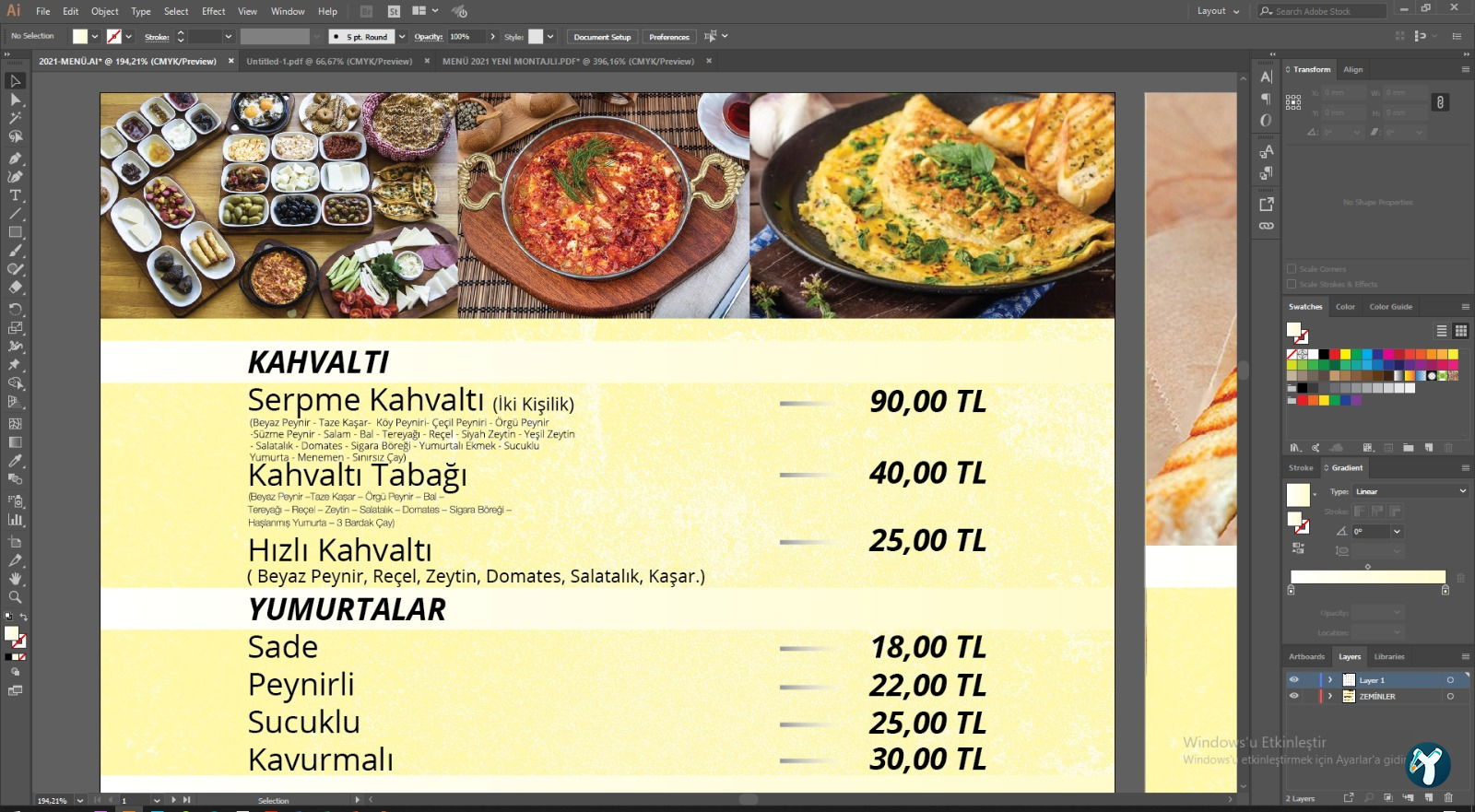Switch to Color Guide tab
Image resolution: width=1475 pixels, height=812 pixels.
(1390, 307)
